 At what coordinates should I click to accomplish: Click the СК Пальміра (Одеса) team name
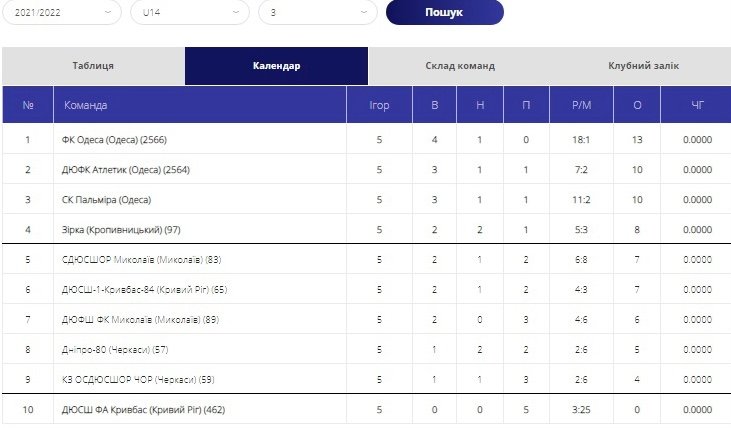point(106,200)
